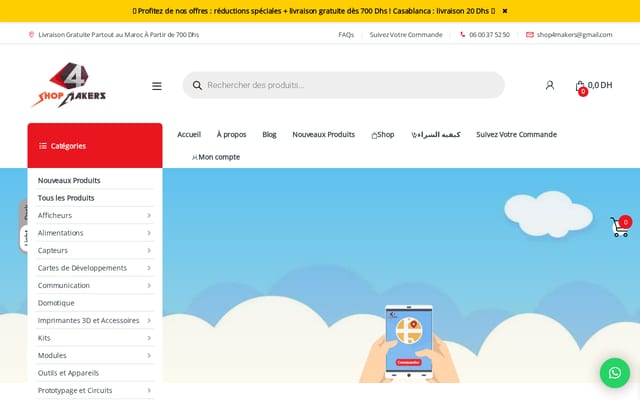The image size is (640, 400).
Task: Click the Kits category label
Action: pyautogui.click(x=44, y=338)
